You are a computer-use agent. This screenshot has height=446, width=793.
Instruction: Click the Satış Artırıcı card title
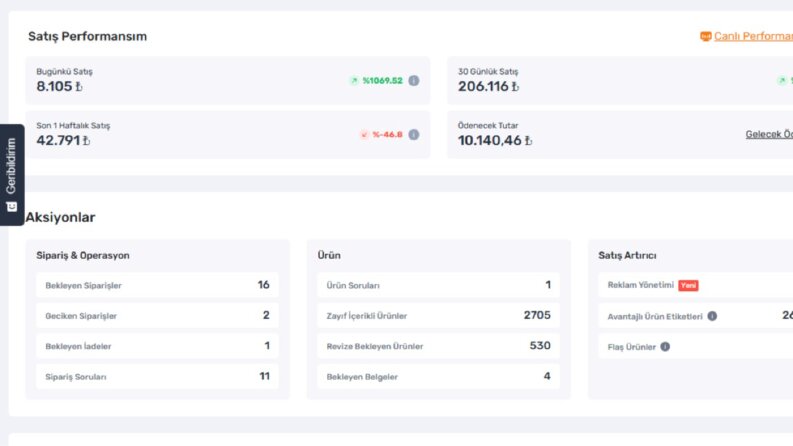click(x=627, y=255)
